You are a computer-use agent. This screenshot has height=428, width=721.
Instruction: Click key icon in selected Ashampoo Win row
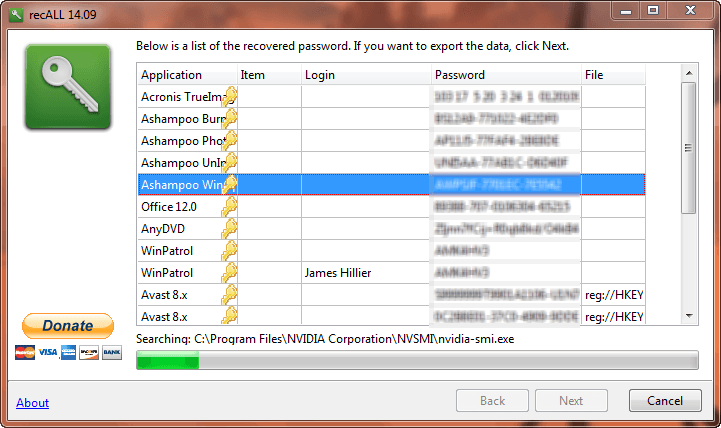click(x=229, y=184)
